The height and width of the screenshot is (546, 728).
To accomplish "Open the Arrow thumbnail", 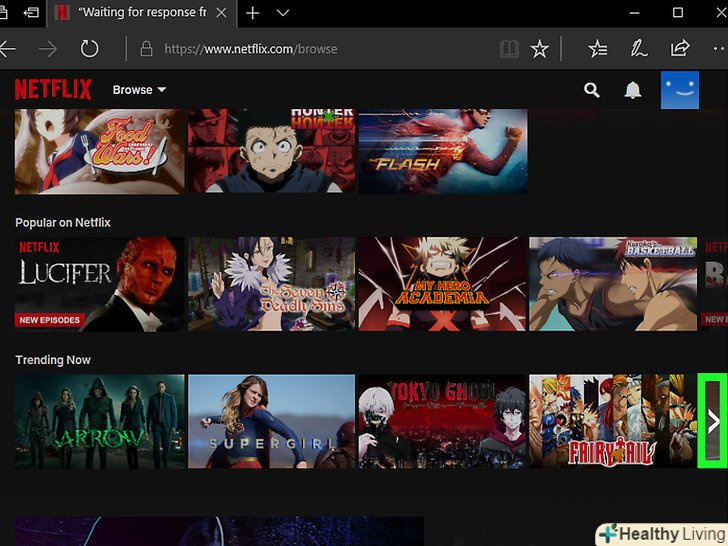I will point(99,422).
